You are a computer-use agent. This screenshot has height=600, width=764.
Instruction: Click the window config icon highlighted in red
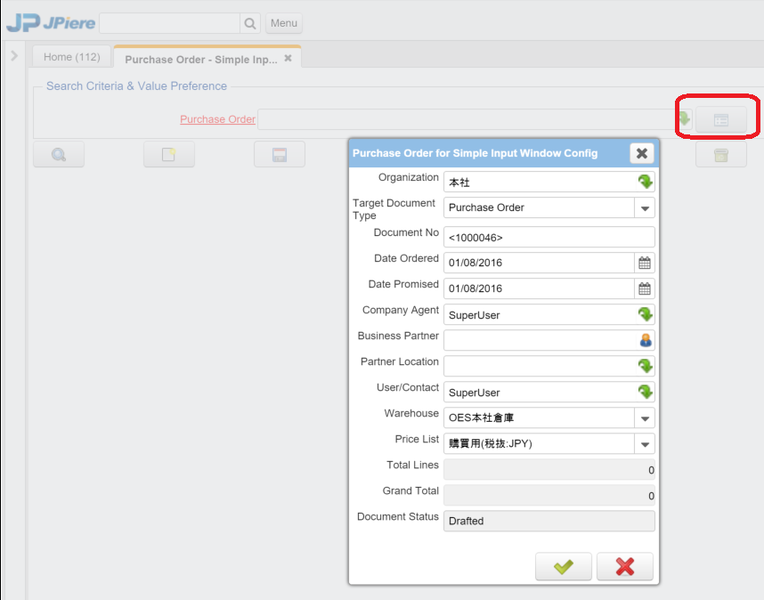(720, 120)
